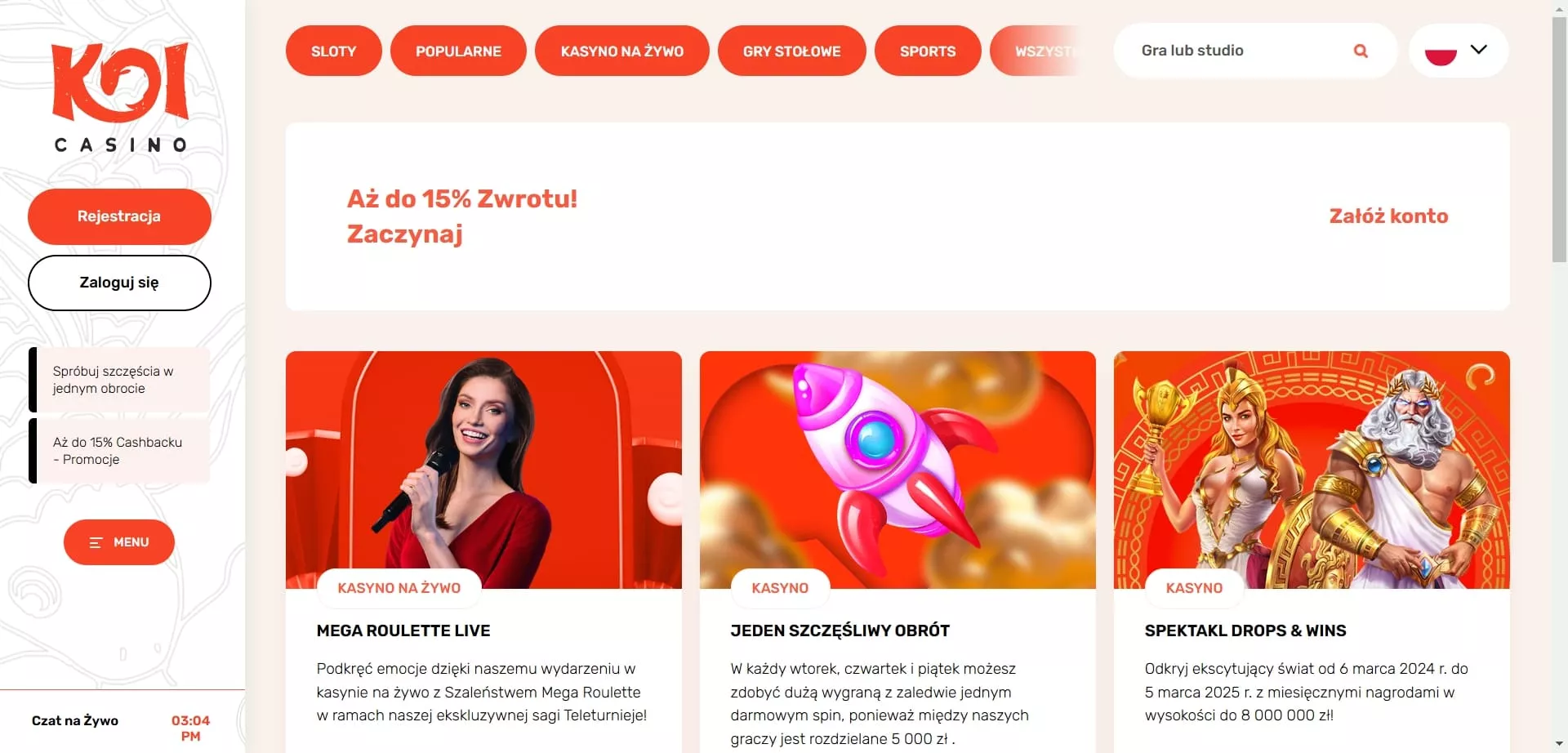Expand the language selector chevron

coord(1478,50)
